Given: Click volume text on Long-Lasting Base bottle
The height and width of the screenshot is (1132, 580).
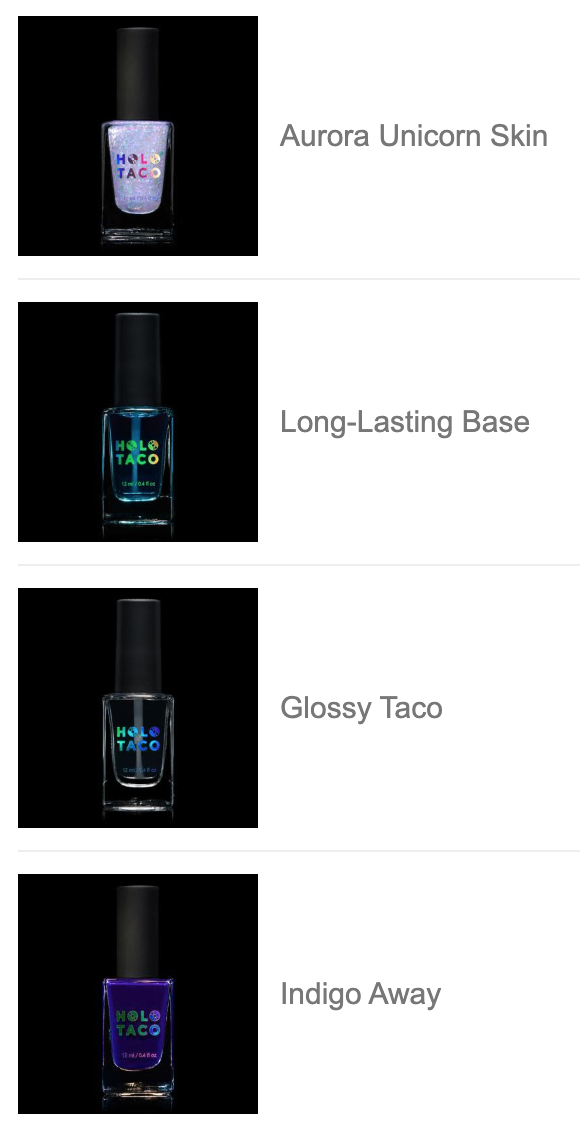Looking at the screenshot, I should (138, 484).
